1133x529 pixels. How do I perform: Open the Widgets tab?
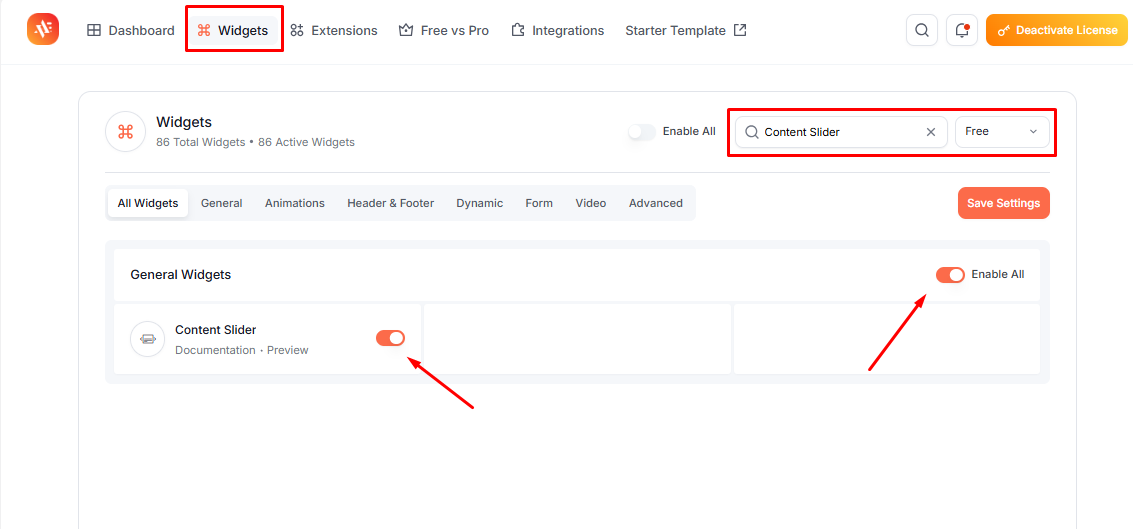[233, 30]
